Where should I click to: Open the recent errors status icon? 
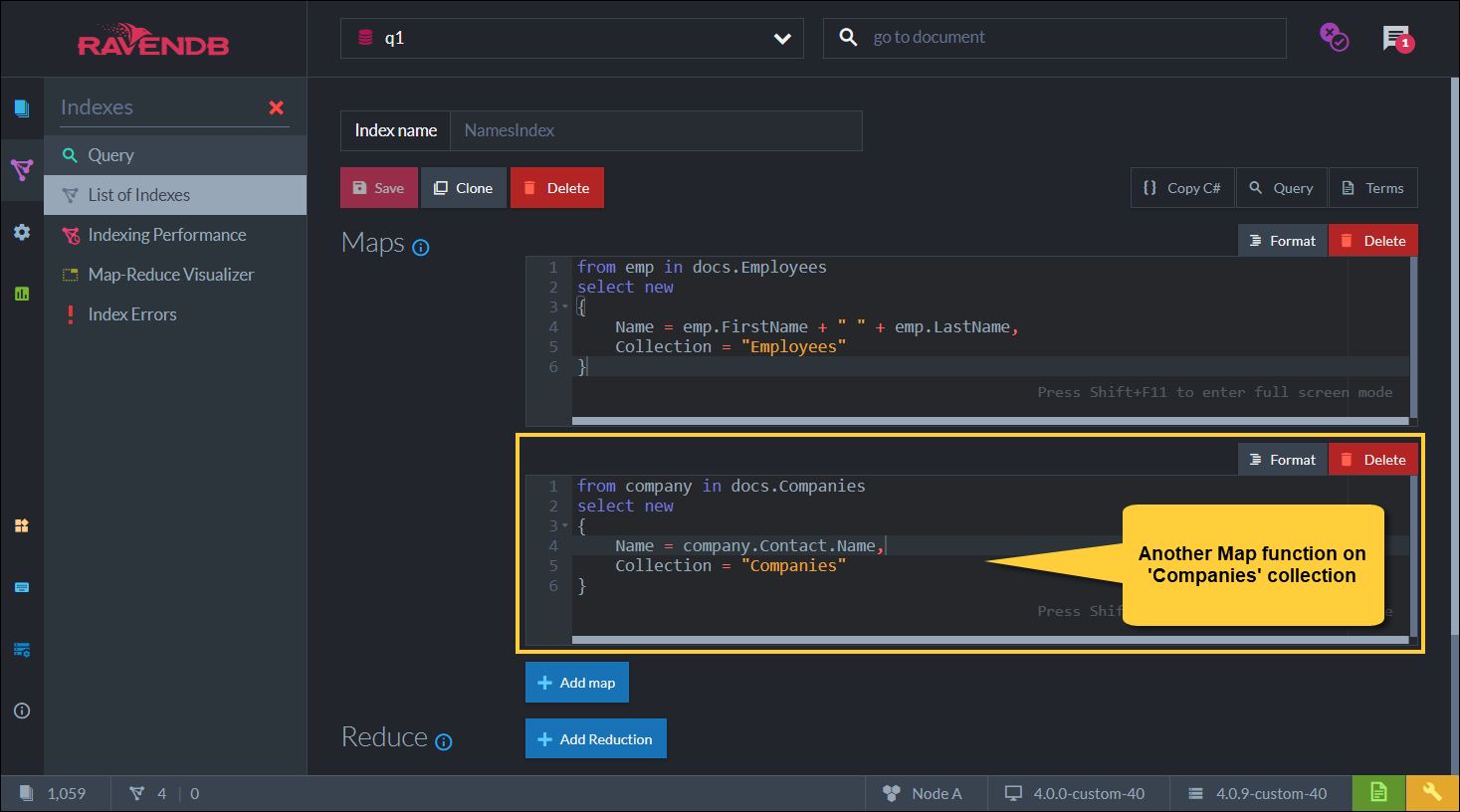coord(1334,38)
